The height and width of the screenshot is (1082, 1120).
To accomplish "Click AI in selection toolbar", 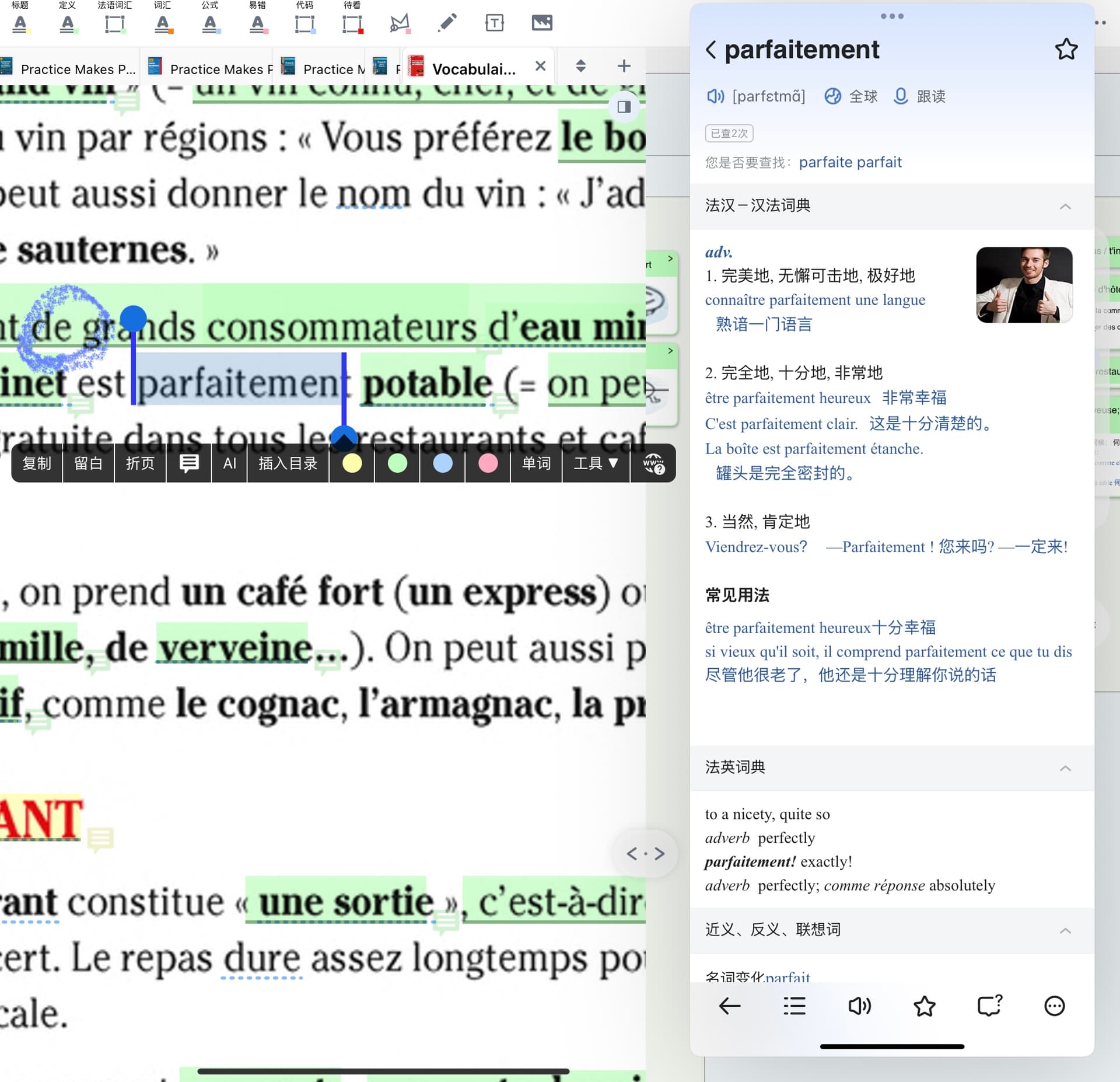I will pos(230,463).
